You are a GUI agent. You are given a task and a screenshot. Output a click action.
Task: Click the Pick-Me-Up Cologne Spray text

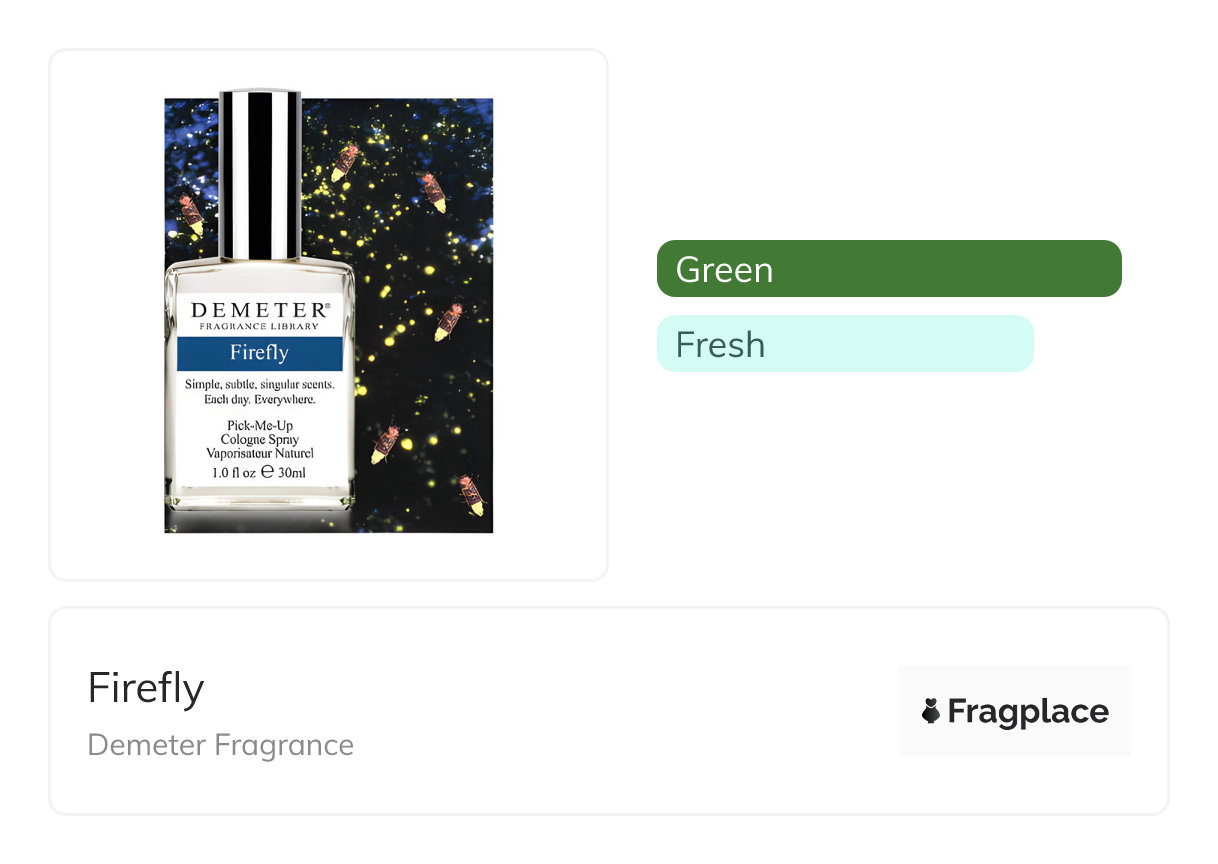pyautogui.click(x=259, y=433)
